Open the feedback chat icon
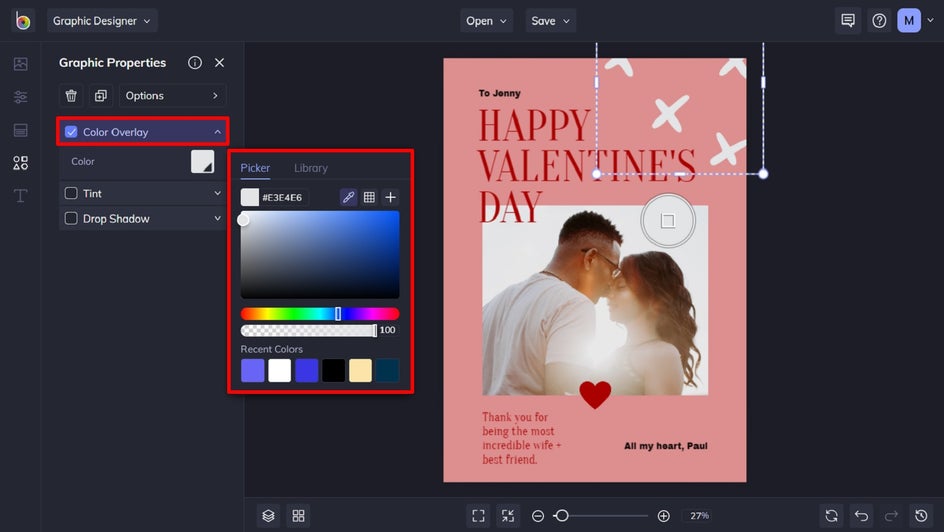The image size is (944, 532). coord(848,21)
